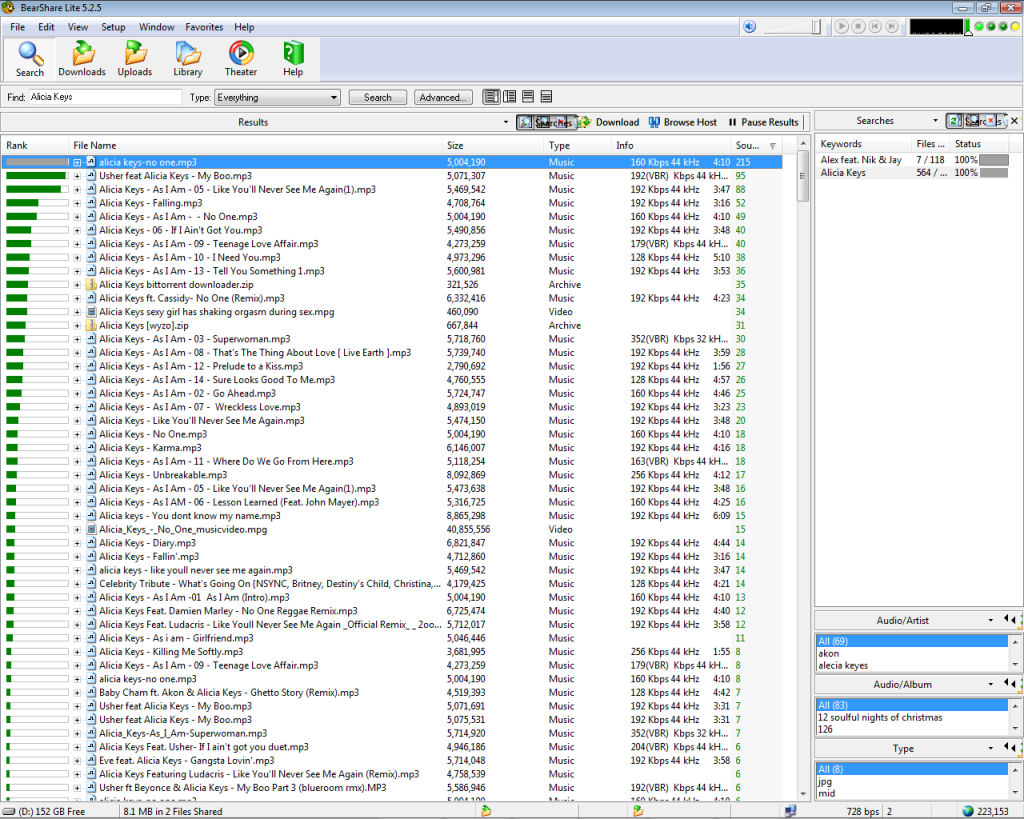Viewport: 1024px width, 819px height.
Task: Click the drive icon showing 152 GB Free
Action: click(9, 811)
